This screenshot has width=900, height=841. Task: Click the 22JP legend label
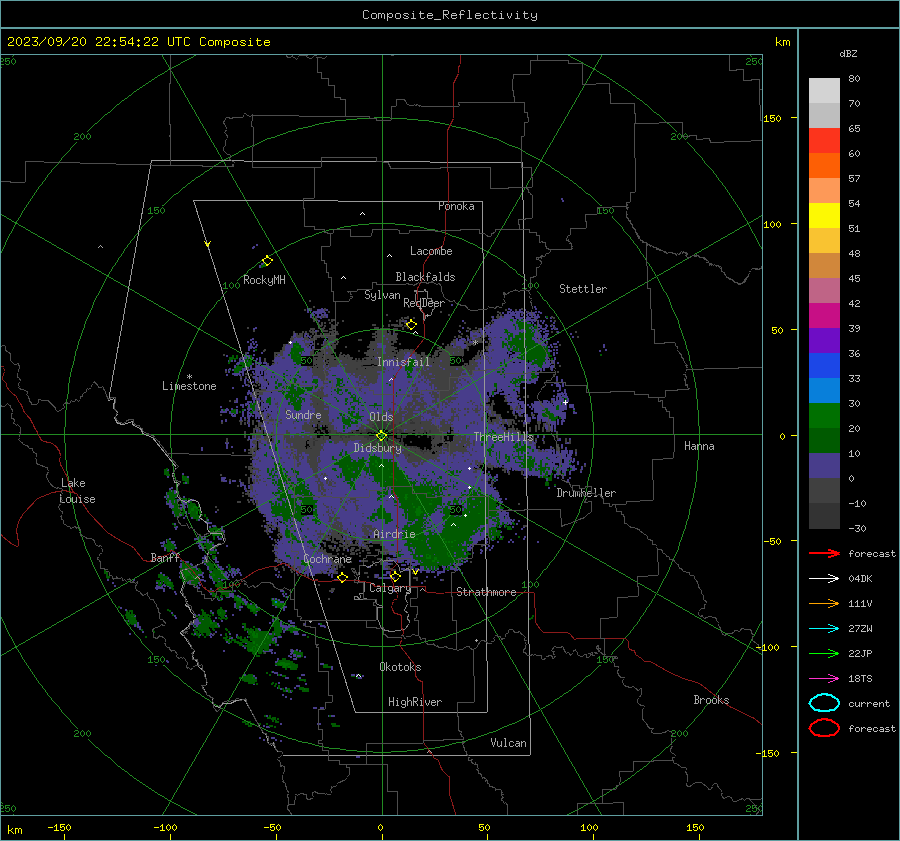(860, 653)
